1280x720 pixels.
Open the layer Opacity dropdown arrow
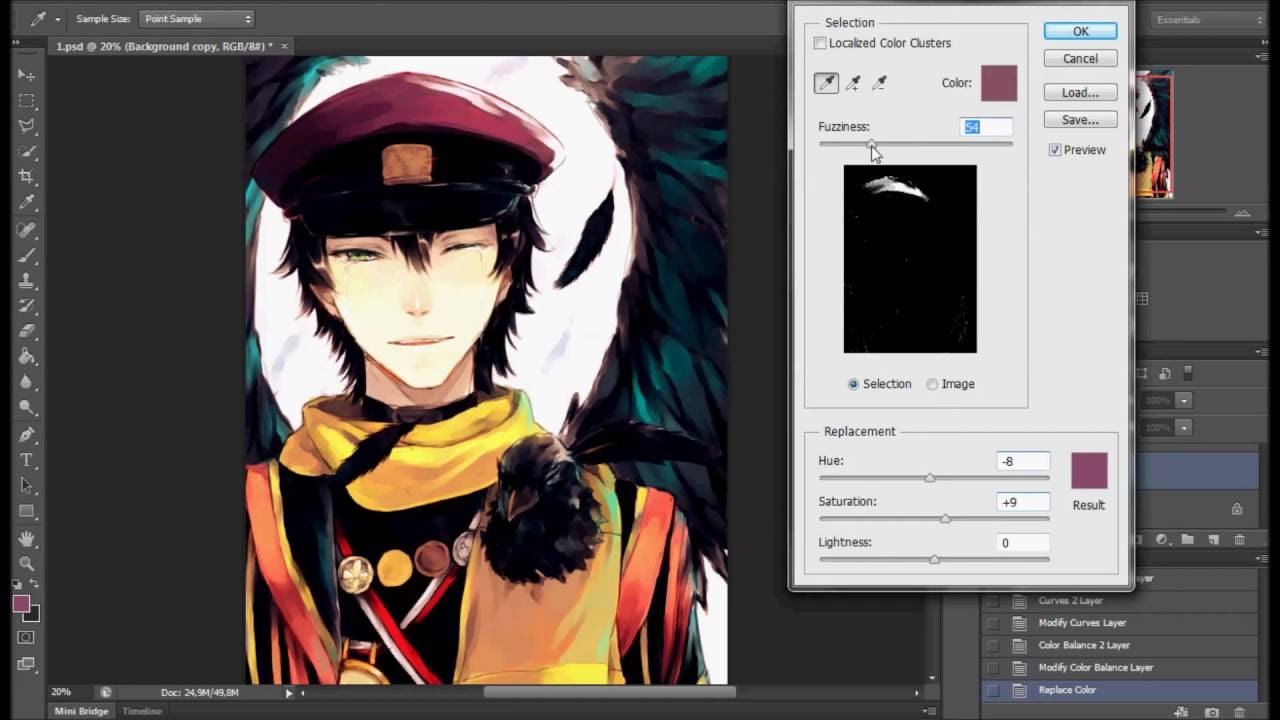click(1183, 400)
